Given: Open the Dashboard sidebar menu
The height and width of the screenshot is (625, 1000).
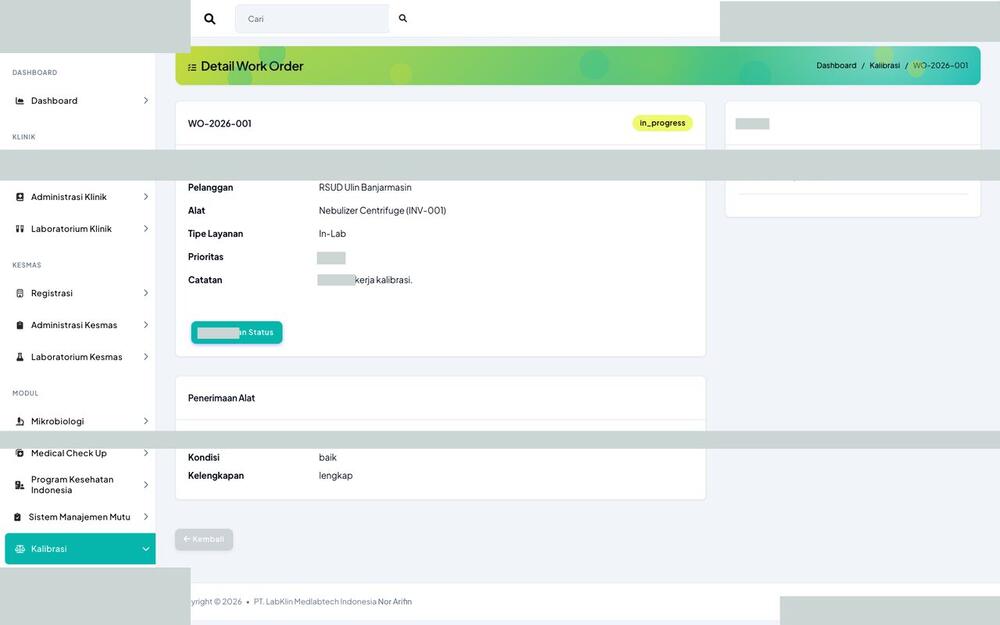Looking at the screenshot, I should 80,101.
